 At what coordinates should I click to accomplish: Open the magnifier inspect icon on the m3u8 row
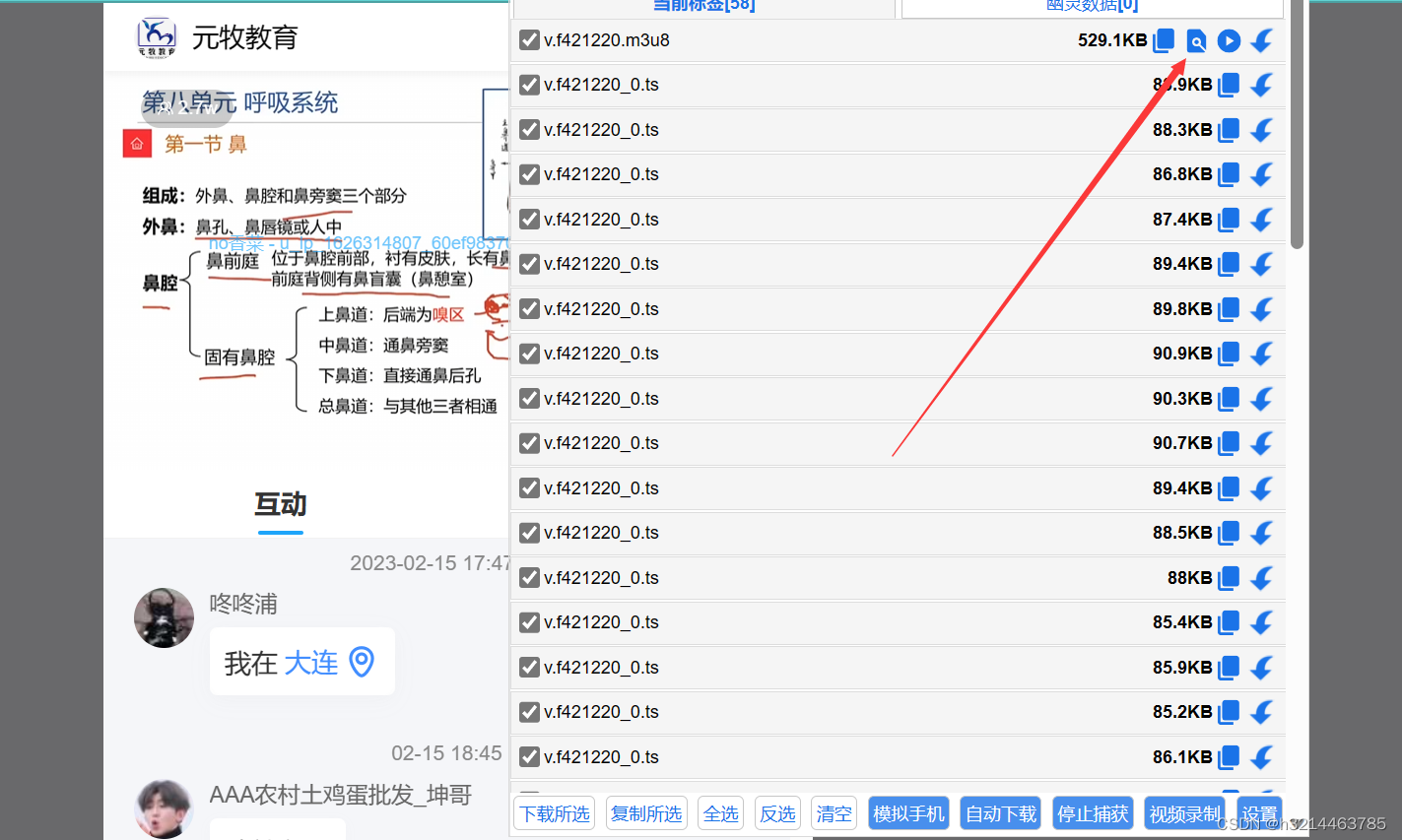pyautogui.click(x=1196, y=41)
